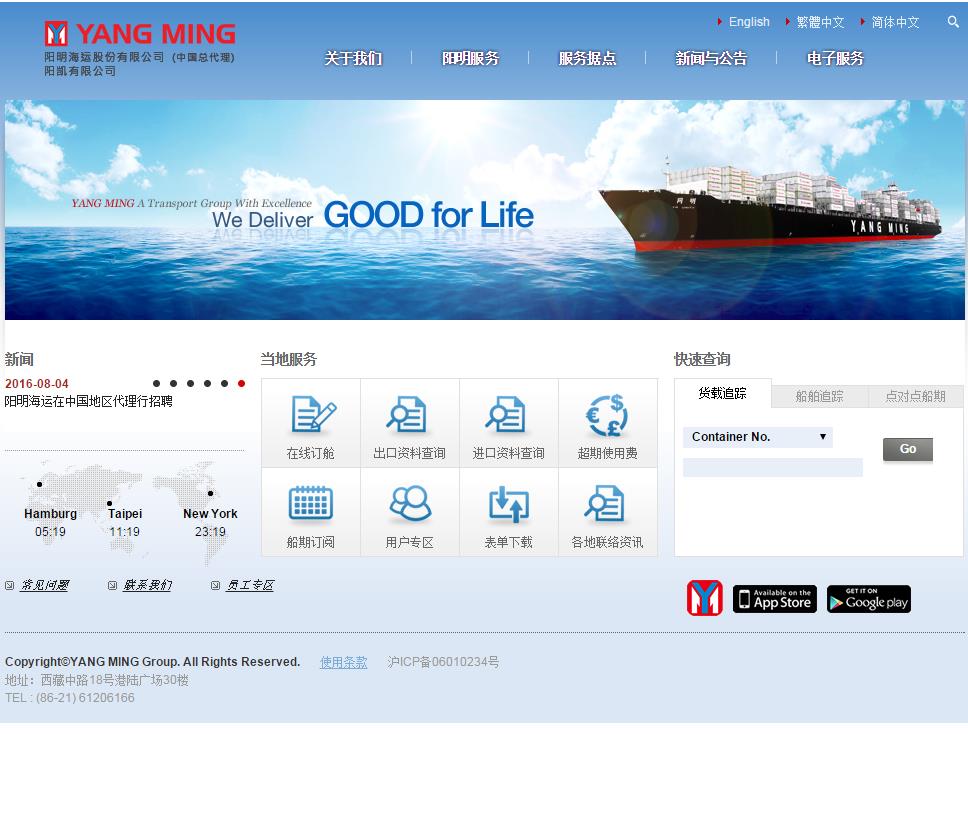
Task: Open the 船期订阅 calendar icon
Action: pos(311,503)
